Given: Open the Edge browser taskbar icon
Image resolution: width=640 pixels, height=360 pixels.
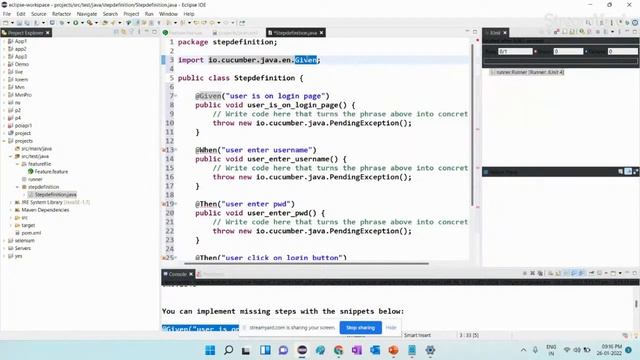Looking at the screenshot, I should (x=320, y=350).
